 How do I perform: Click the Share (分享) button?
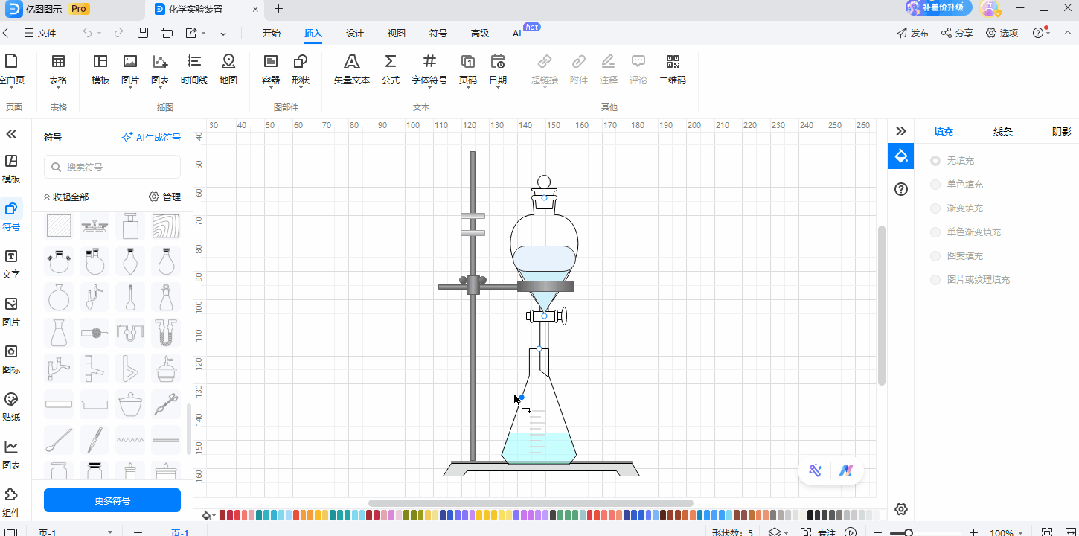click(x=958, y=33)
